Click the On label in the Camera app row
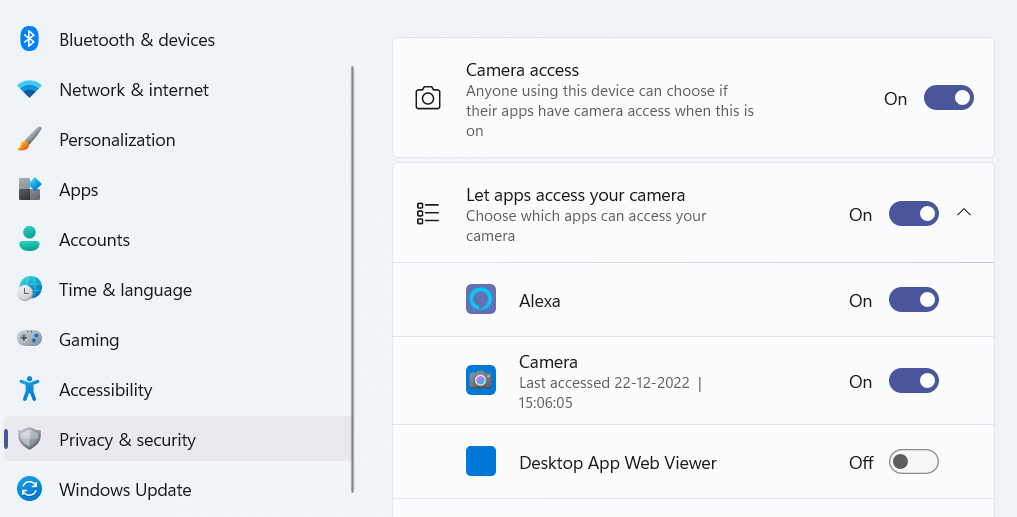 coord(860,381)
